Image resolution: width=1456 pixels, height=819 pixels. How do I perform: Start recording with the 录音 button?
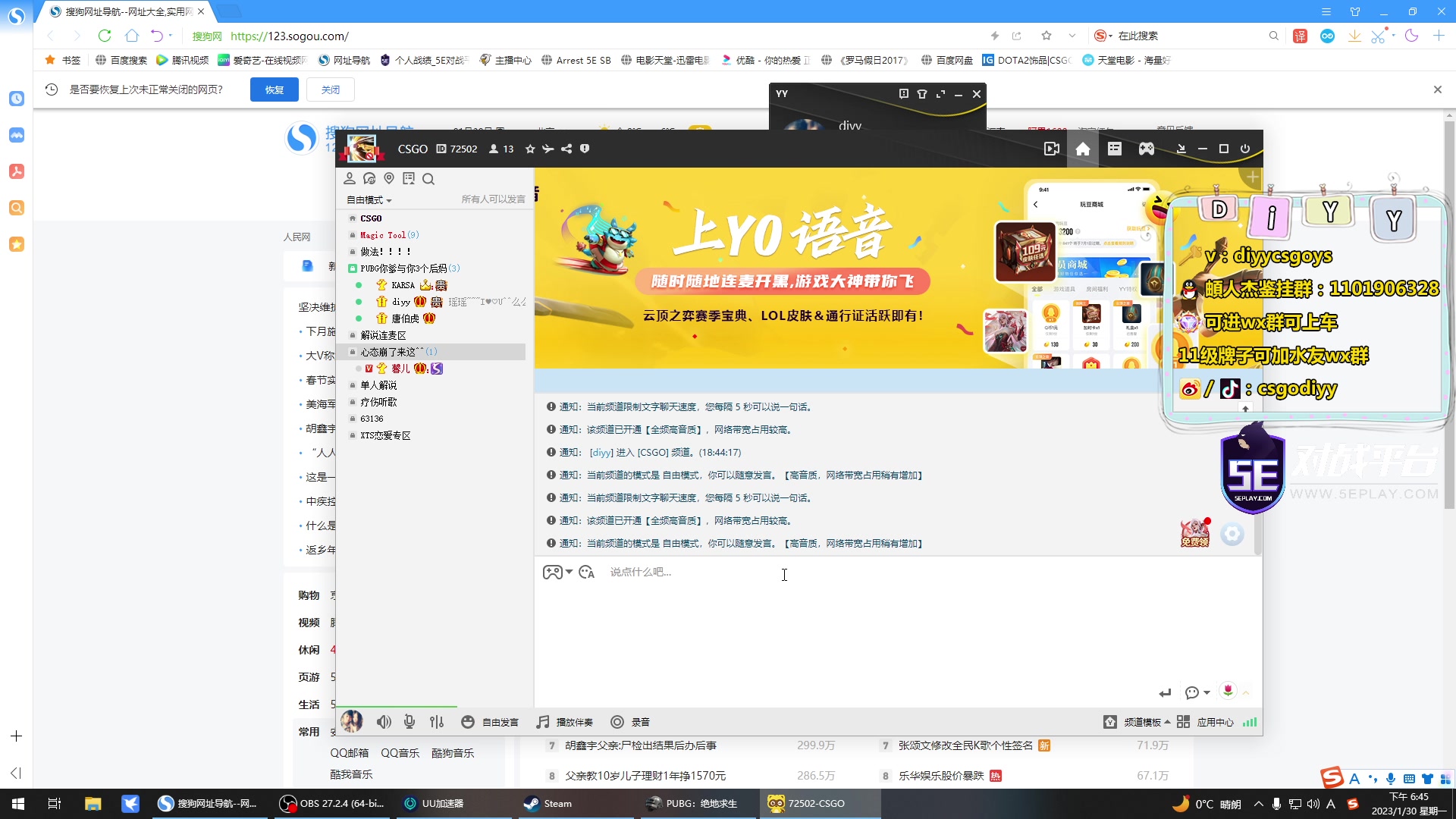tap(630, 722)
